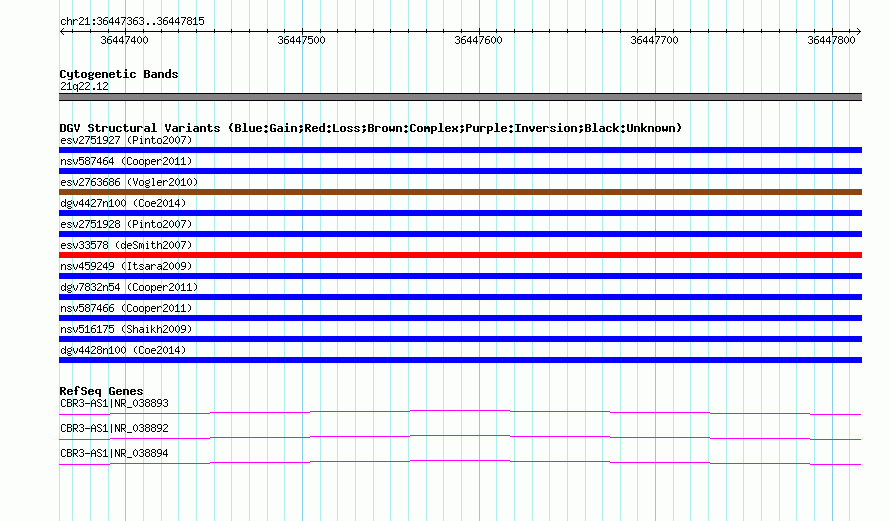Select the blue bar under dgv4427n100
This screenshot has height=521, width=890.
point(460,213)
